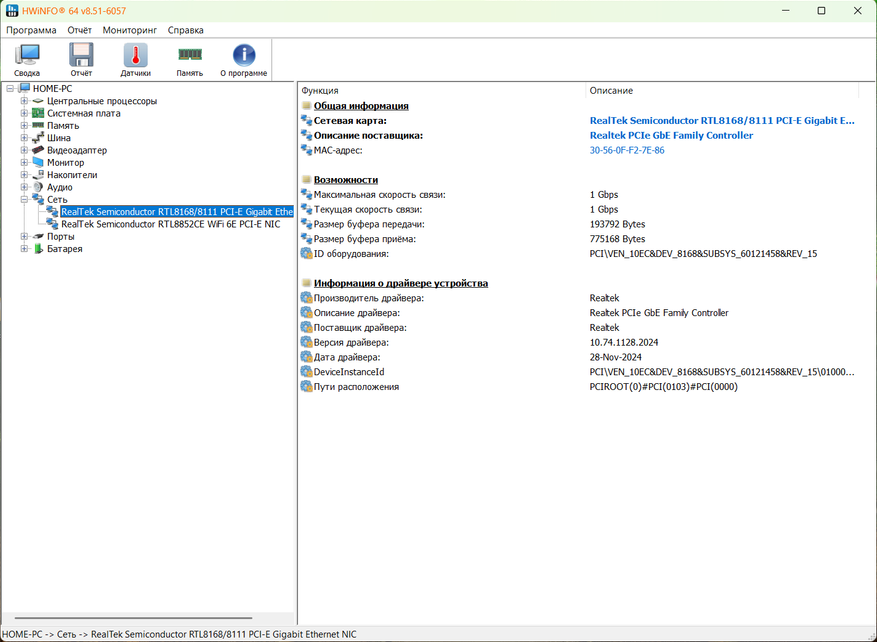Click the MAC address 30-56-0F-F2-7E-86 value
Screen dimensions: 877x642
coord(627,150)
